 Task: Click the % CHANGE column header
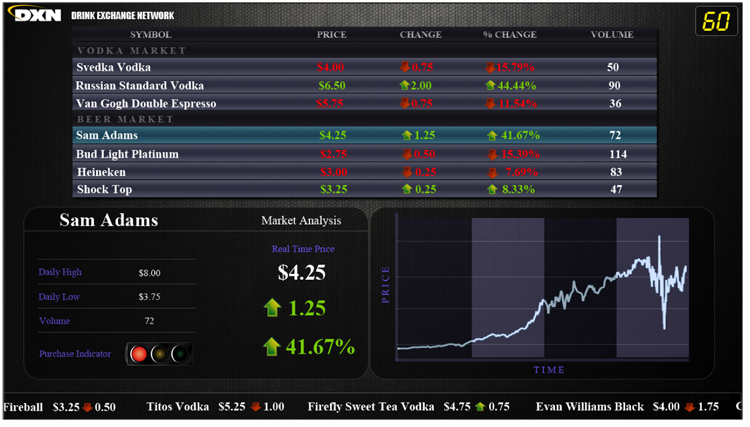(509, 35)
